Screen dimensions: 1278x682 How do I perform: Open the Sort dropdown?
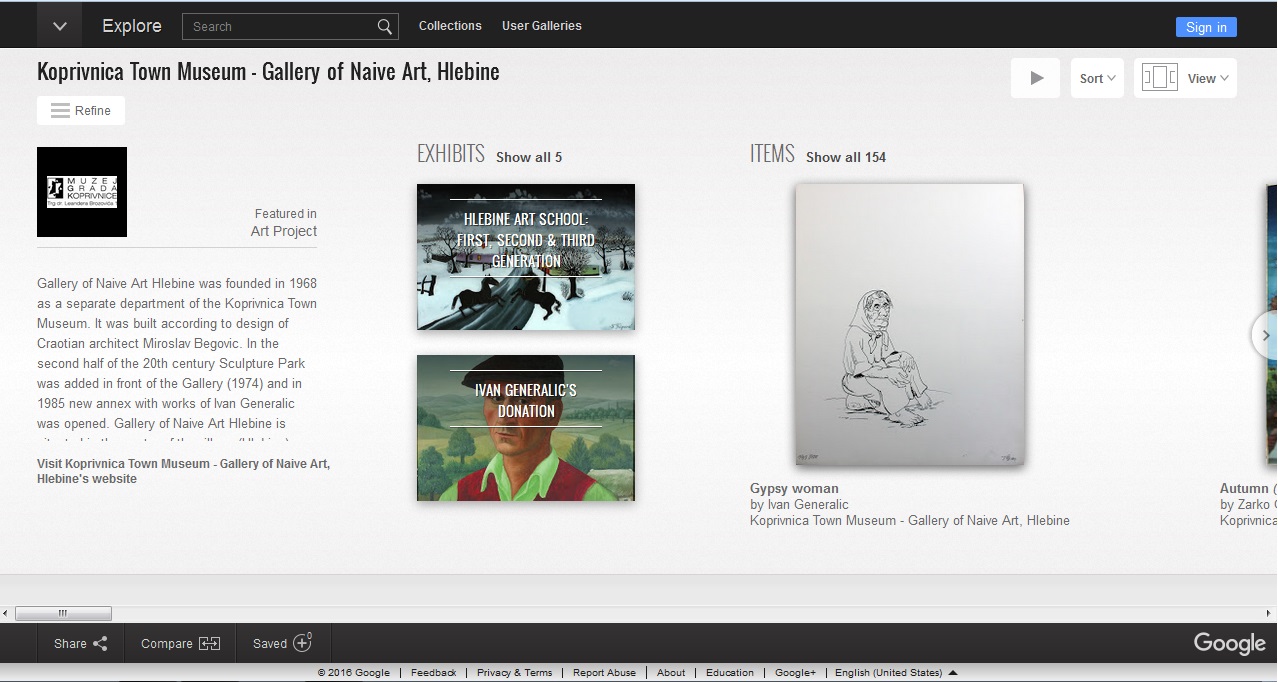click(x=1098, y=78)
